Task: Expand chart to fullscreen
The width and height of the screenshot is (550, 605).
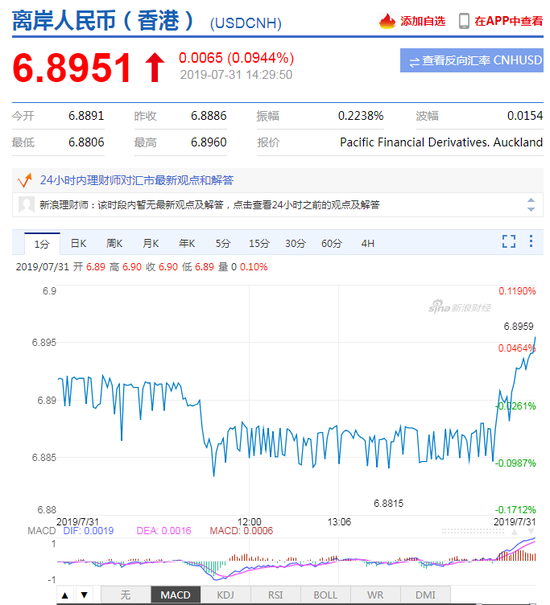Action: pos(509,241)
